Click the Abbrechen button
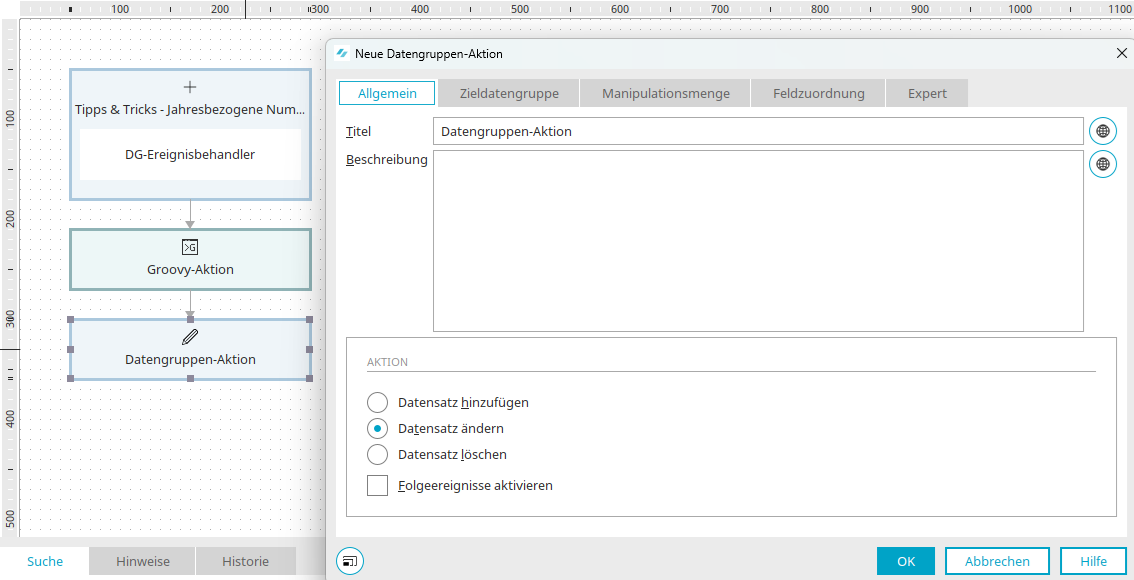 click(x=997, y=561)
